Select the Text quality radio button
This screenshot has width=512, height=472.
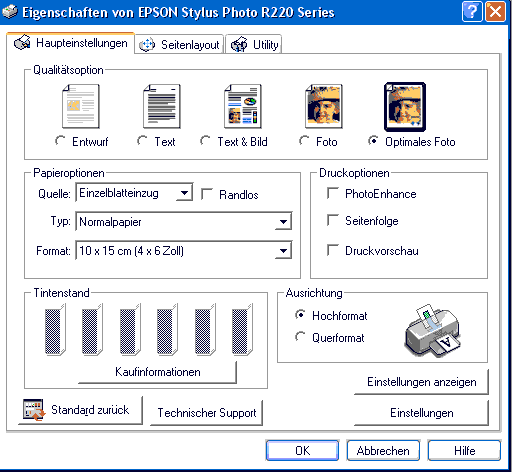(142, 141)
